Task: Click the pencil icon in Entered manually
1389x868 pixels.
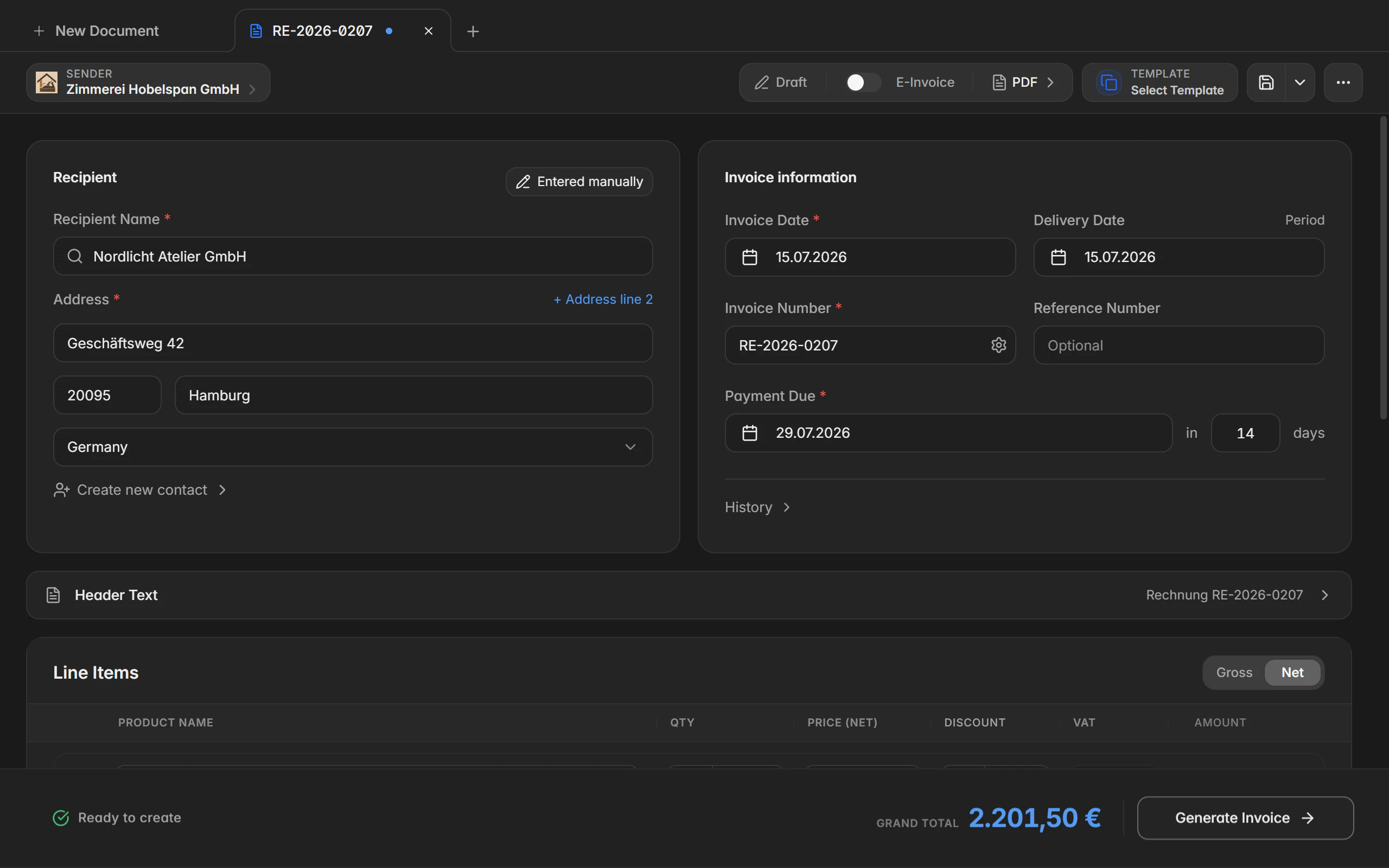Action: 523,182
